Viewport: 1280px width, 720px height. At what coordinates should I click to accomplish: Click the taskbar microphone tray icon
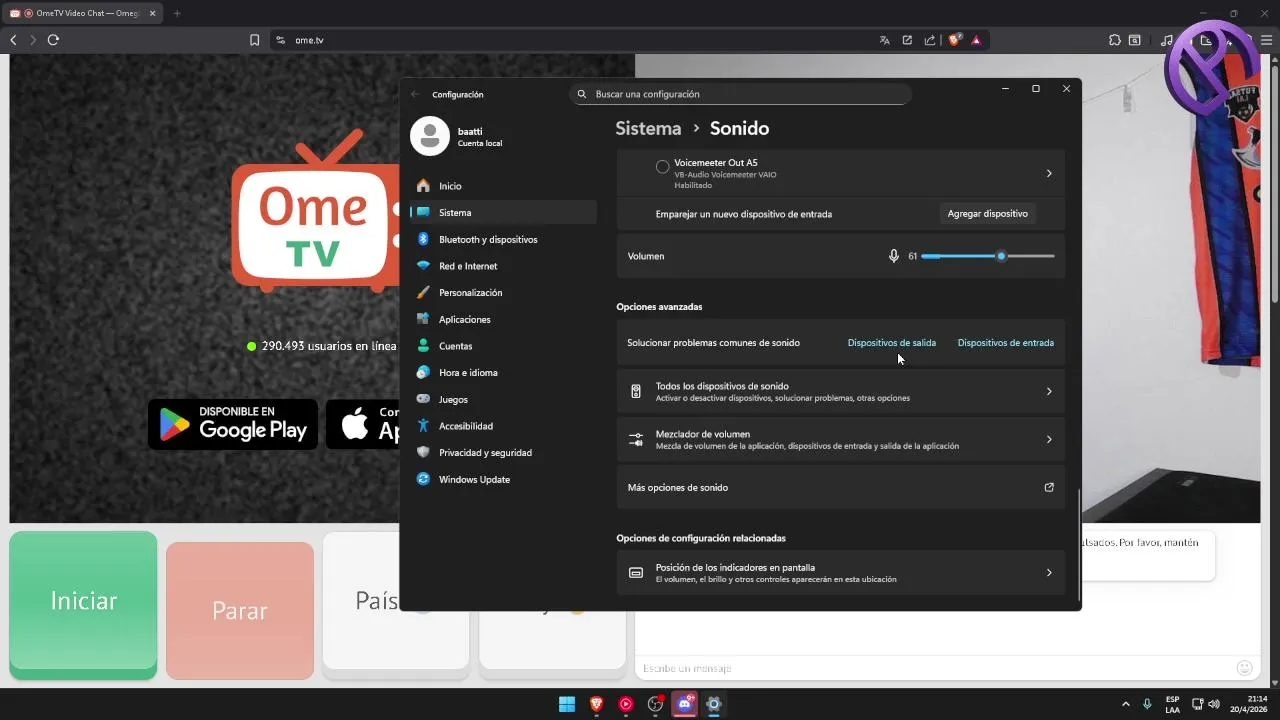[x=1147, y=704]
